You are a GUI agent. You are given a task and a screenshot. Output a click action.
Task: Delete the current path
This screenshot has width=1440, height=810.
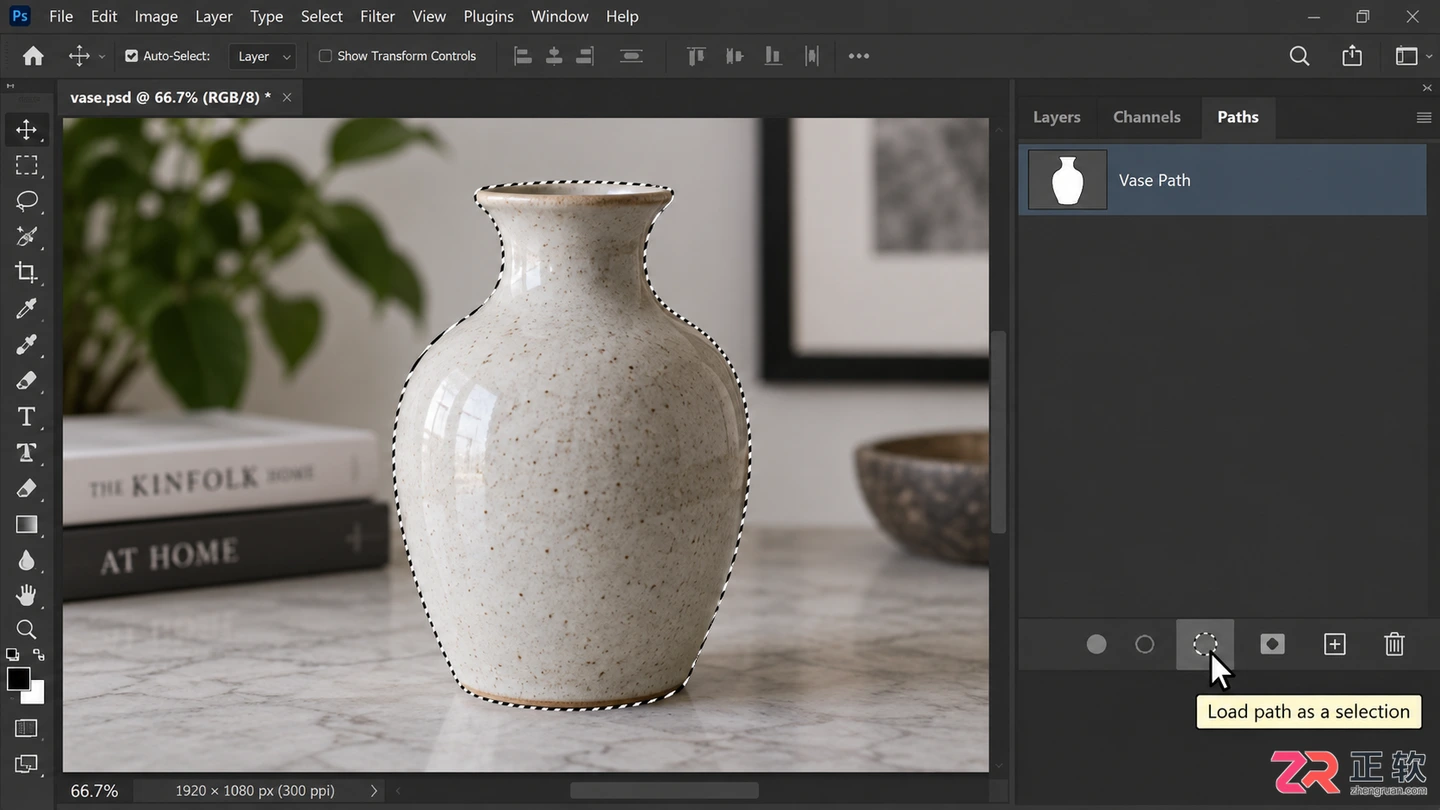1394,645
